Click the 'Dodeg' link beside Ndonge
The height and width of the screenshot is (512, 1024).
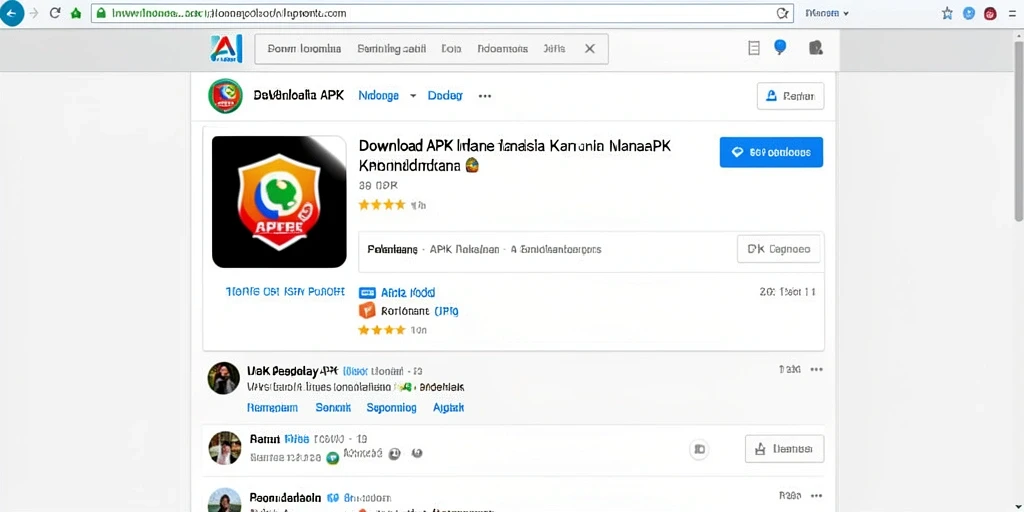pyautogui.click(x=445, y=95)
